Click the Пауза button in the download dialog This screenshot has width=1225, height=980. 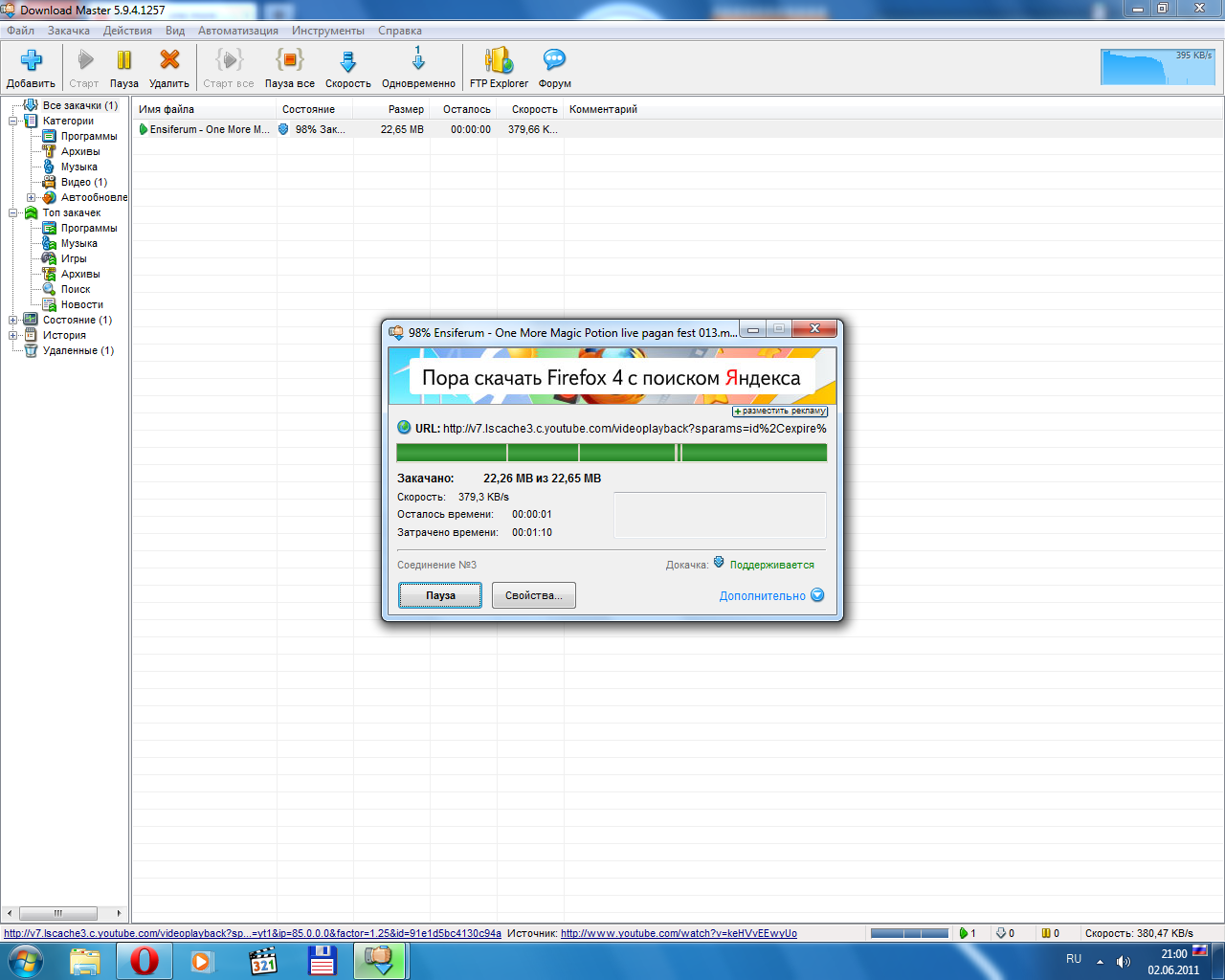[x=440, y=595]
